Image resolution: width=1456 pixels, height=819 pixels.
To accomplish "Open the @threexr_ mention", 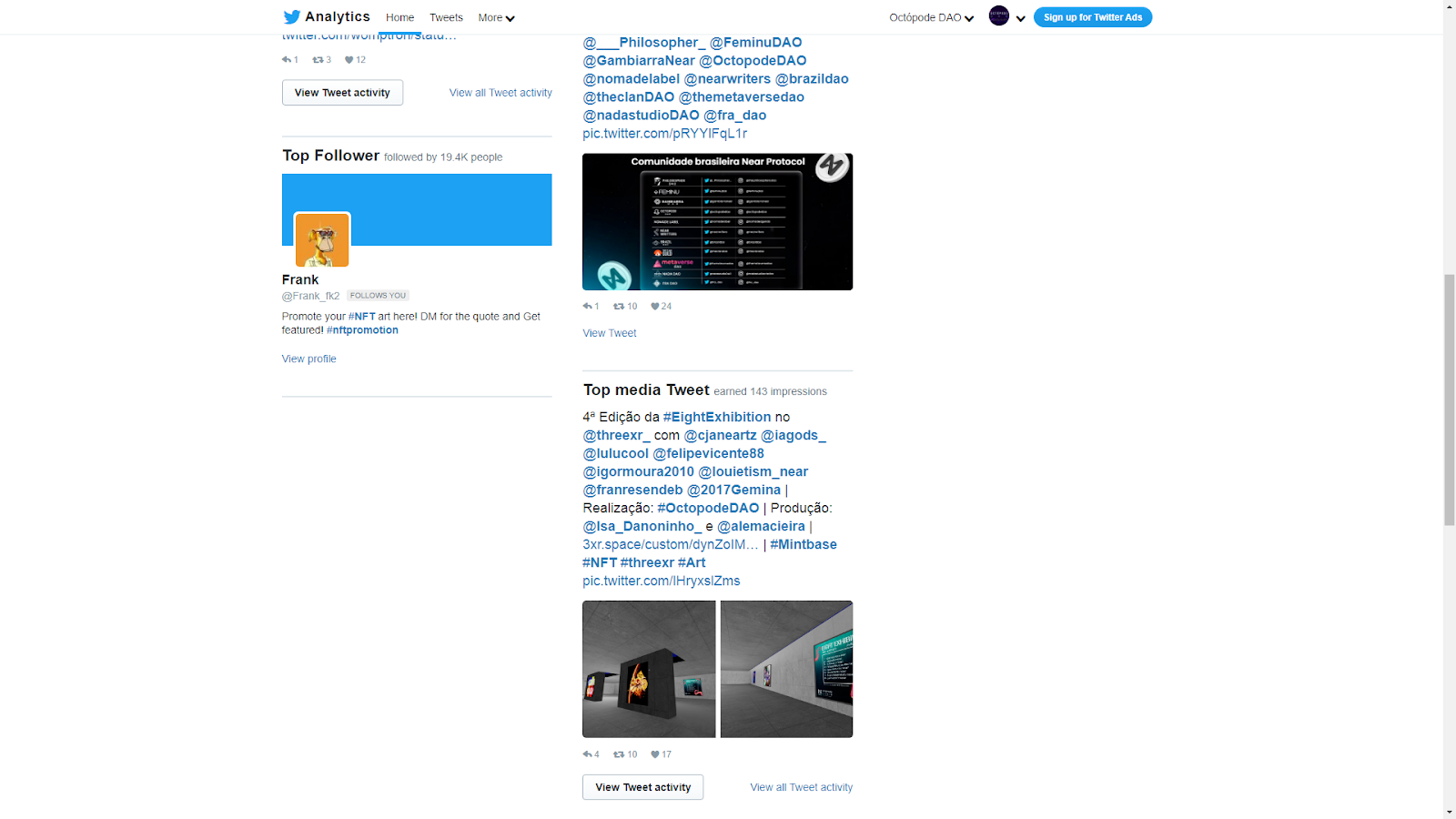I will 616,435.
